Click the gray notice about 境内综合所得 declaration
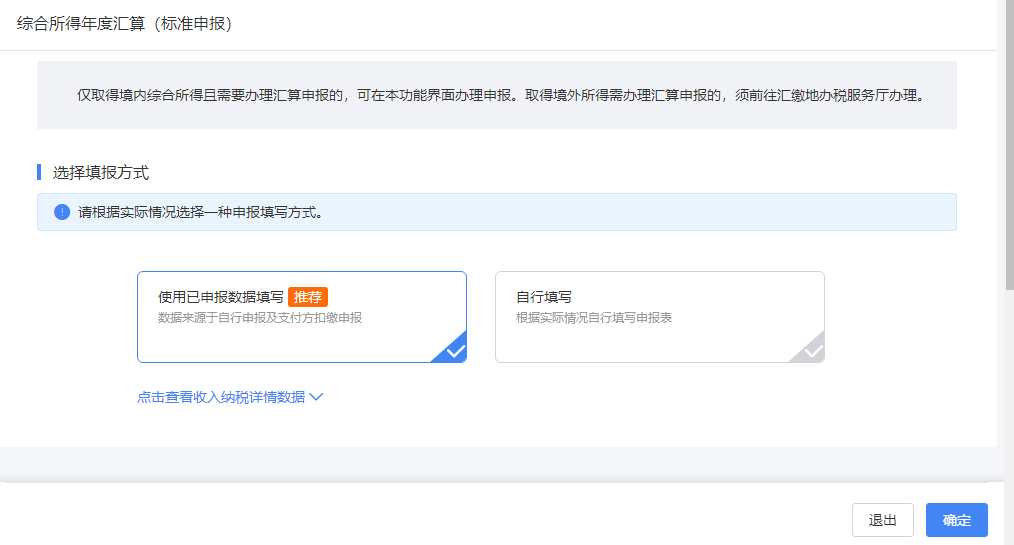 coord(497,95)
